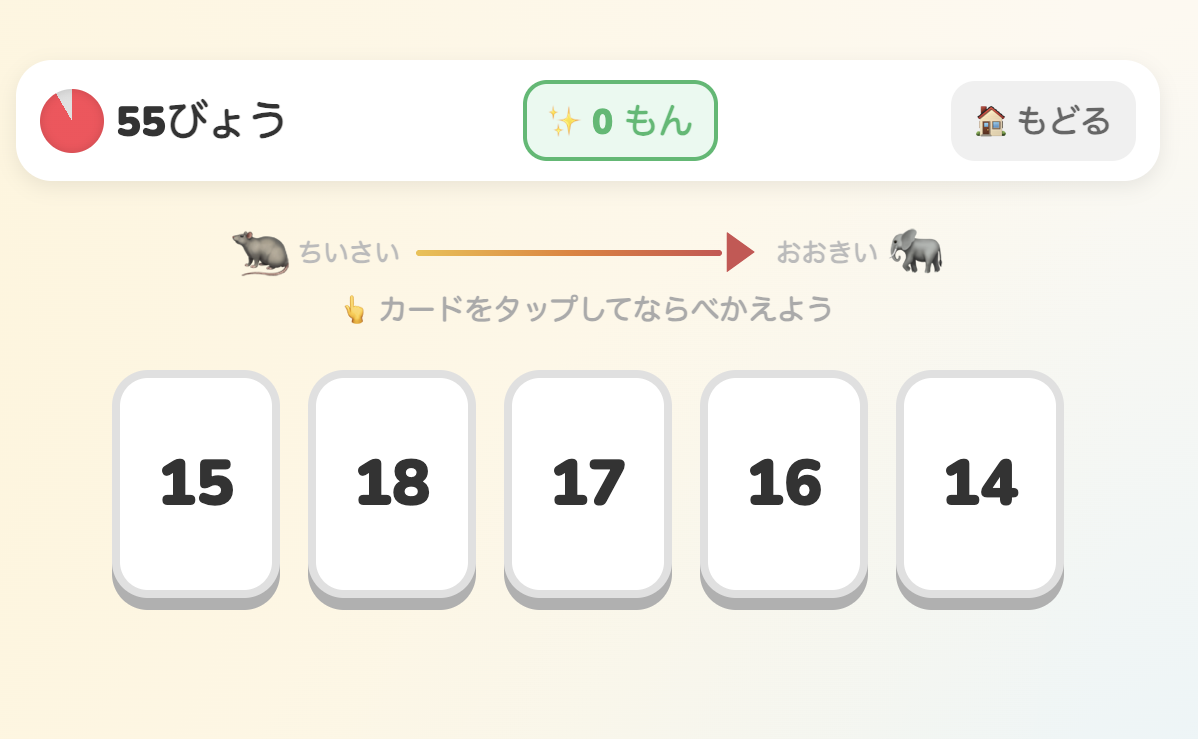Click the red countdown timer pie icon
Screen dimensions: 1198x739
(72, 121)
